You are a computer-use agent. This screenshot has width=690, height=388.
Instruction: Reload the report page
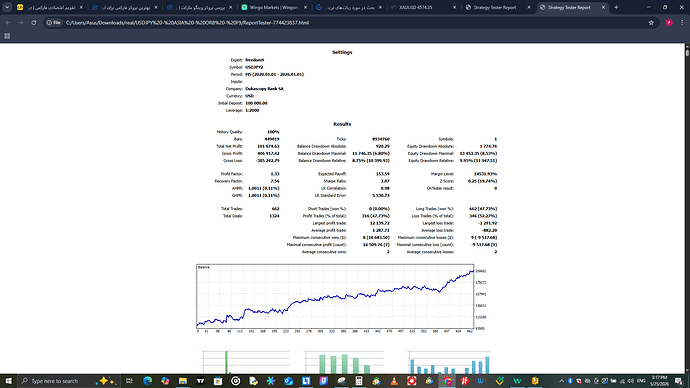tap(33, 22)
